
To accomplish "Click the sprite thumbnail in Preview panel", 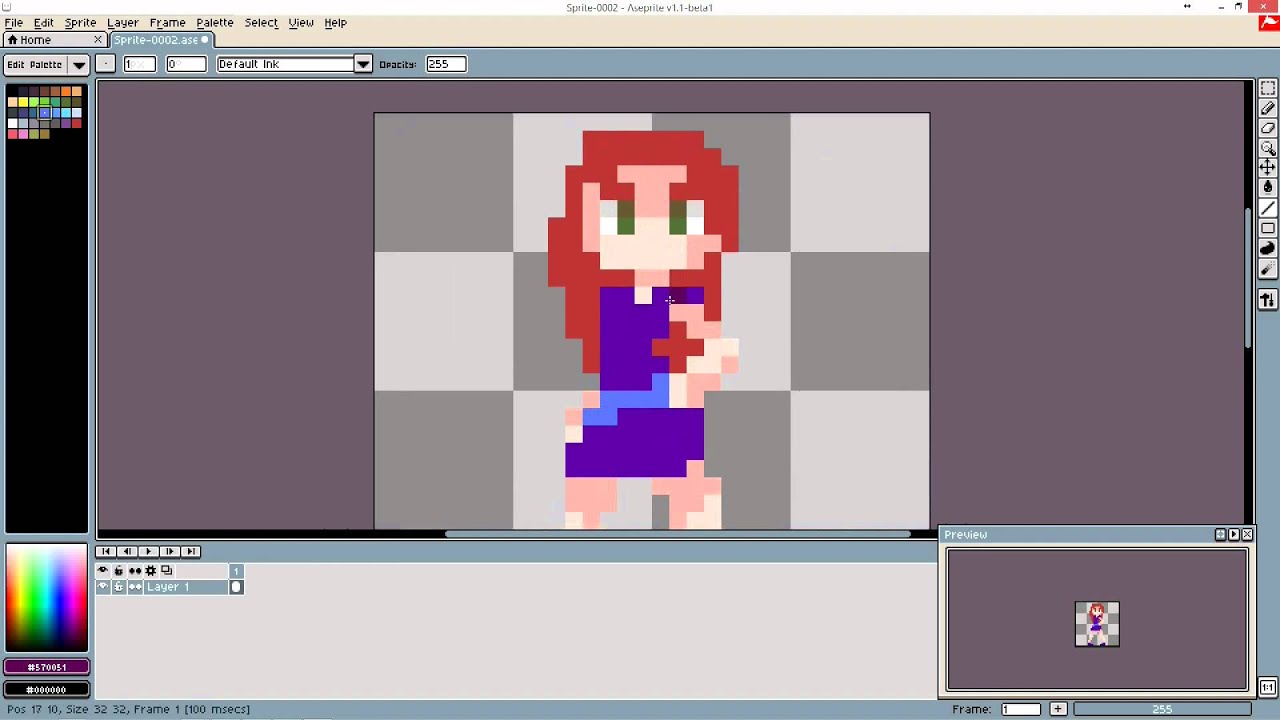I will pos(1097,624).
